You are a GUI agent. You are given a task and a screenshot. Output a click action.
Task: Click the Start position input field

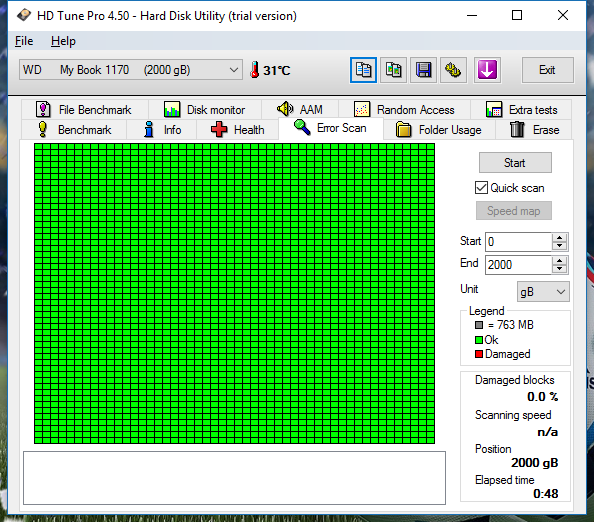click(x=518, y=242)
